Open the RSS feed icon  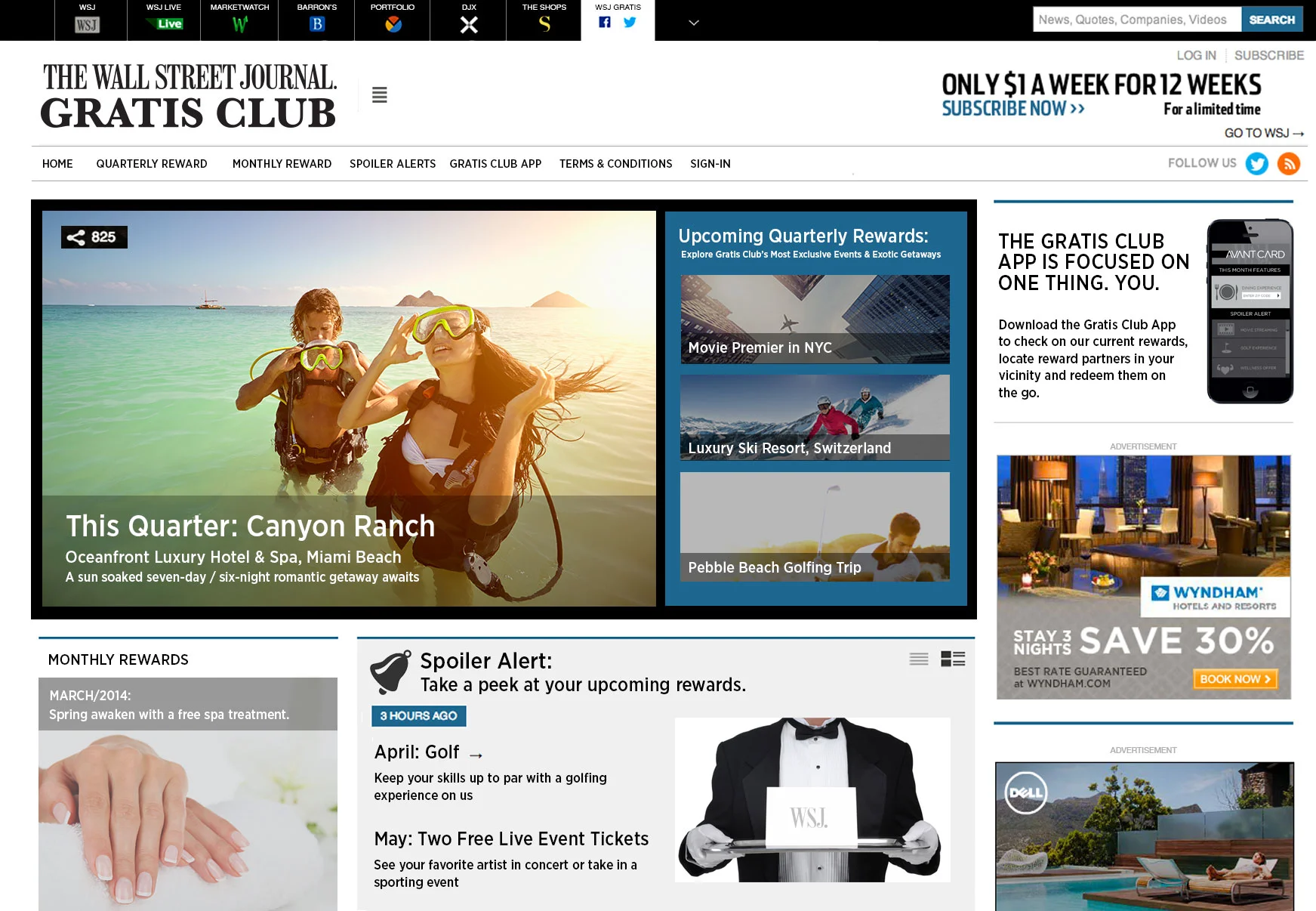[x=1289, y=164]
